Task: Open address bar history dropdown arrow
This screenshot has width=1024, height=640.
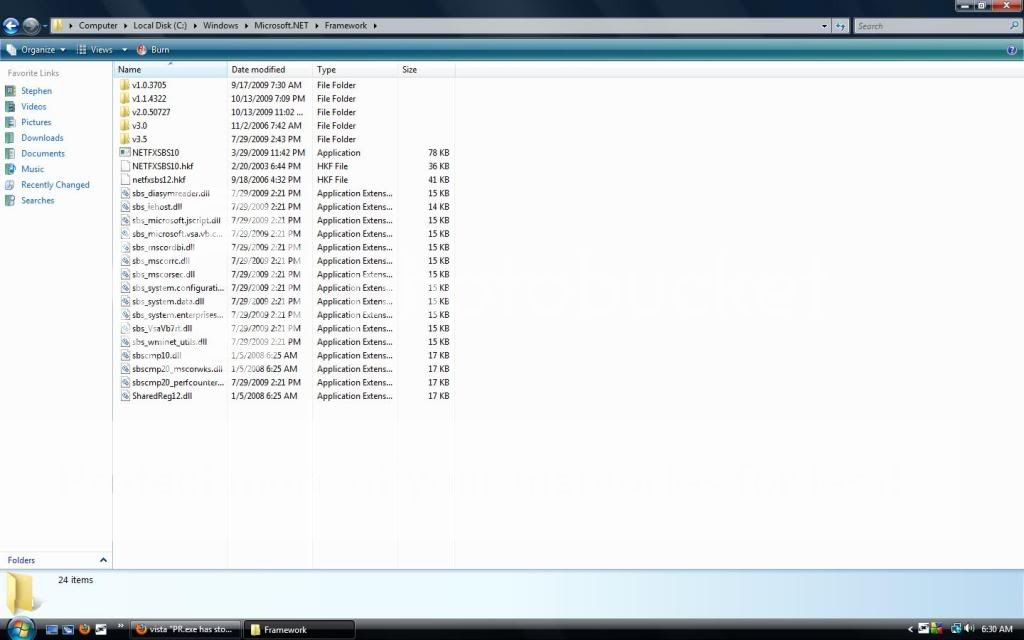Action: (824, 26)
